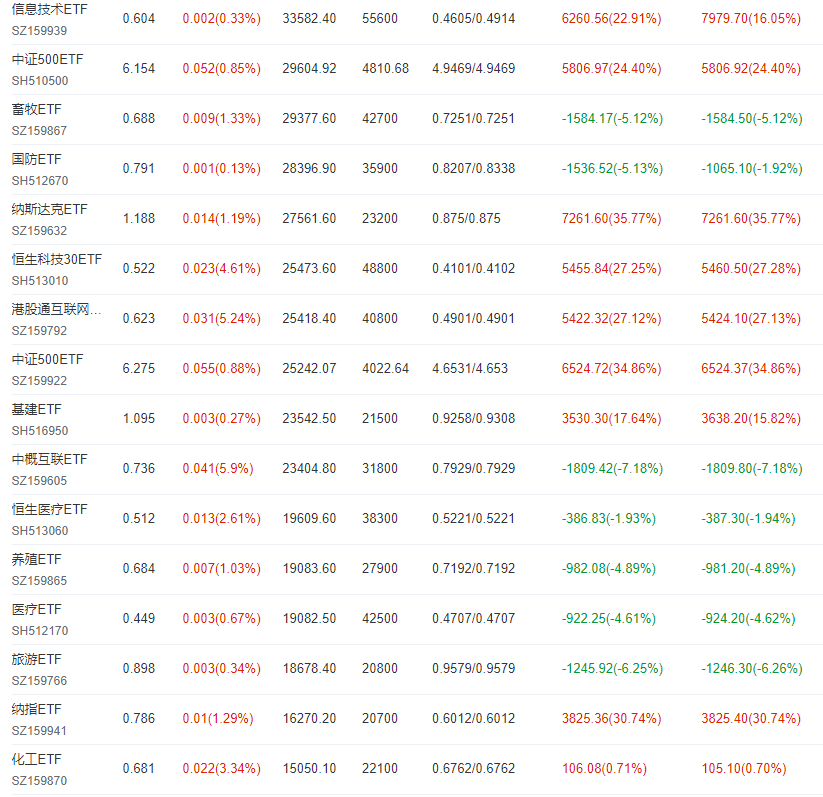Open the 旅游ETF fund name
The width and height of the screenshot is (823, 797).
(x=36, y=659)
